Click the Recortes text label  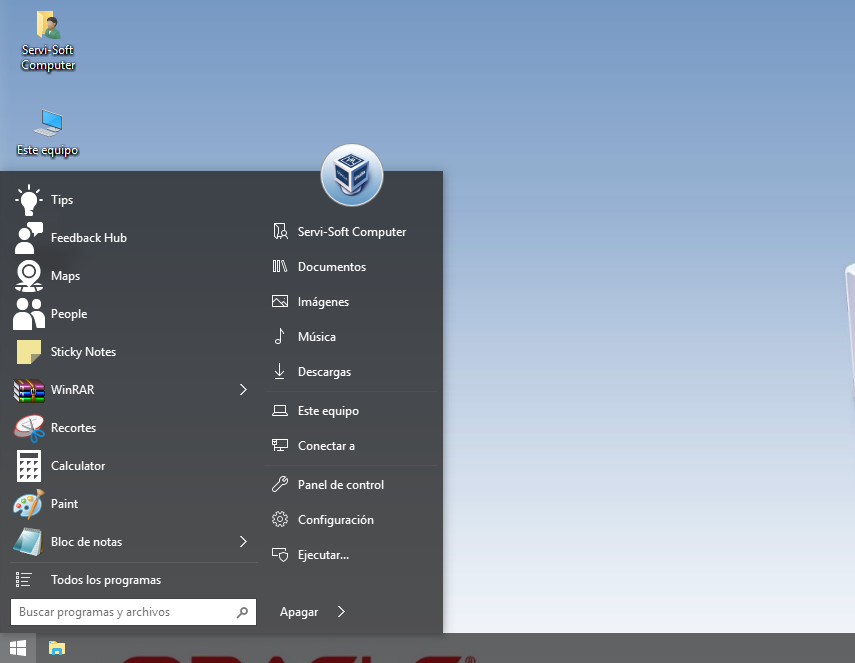[x=74, y=428]
